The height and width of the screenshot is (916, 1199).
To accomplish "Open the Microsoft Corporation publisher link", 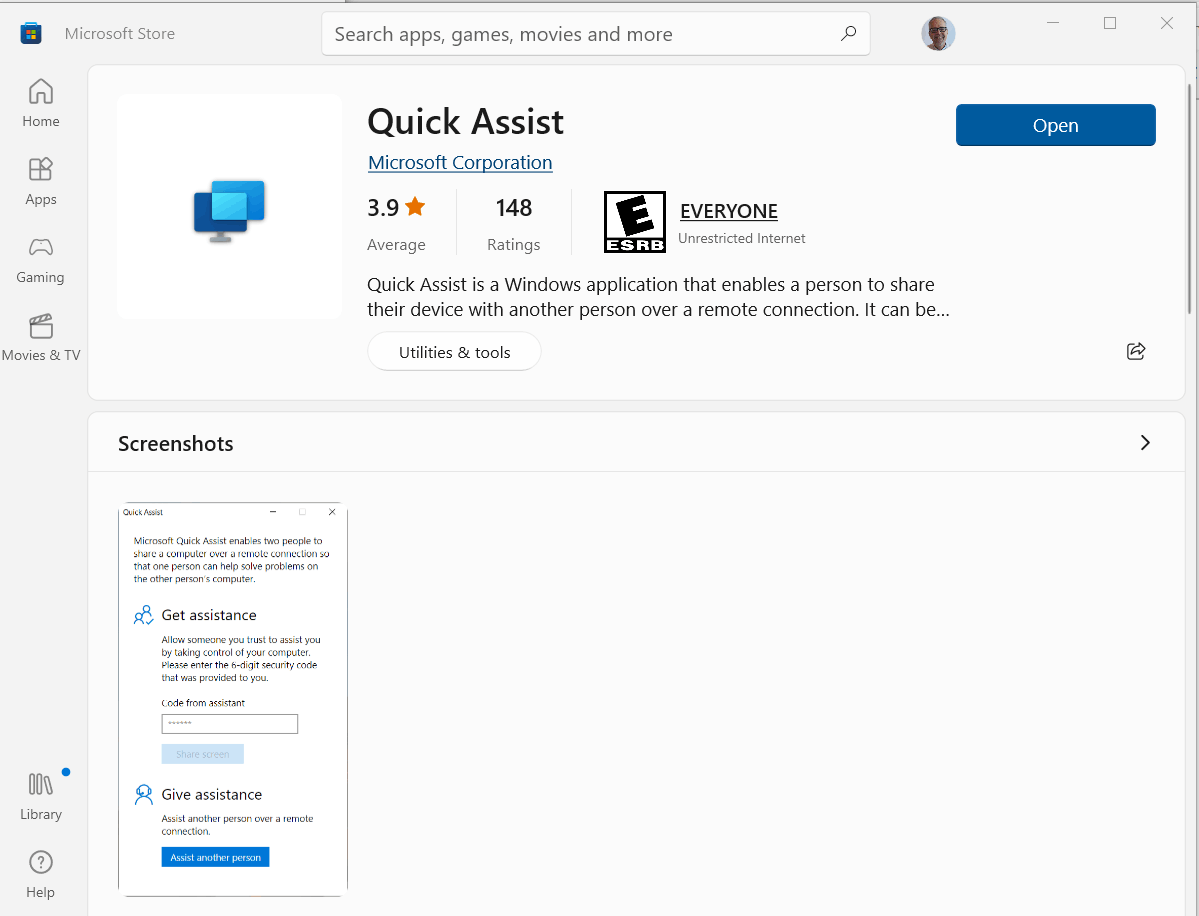I will 460,163.
